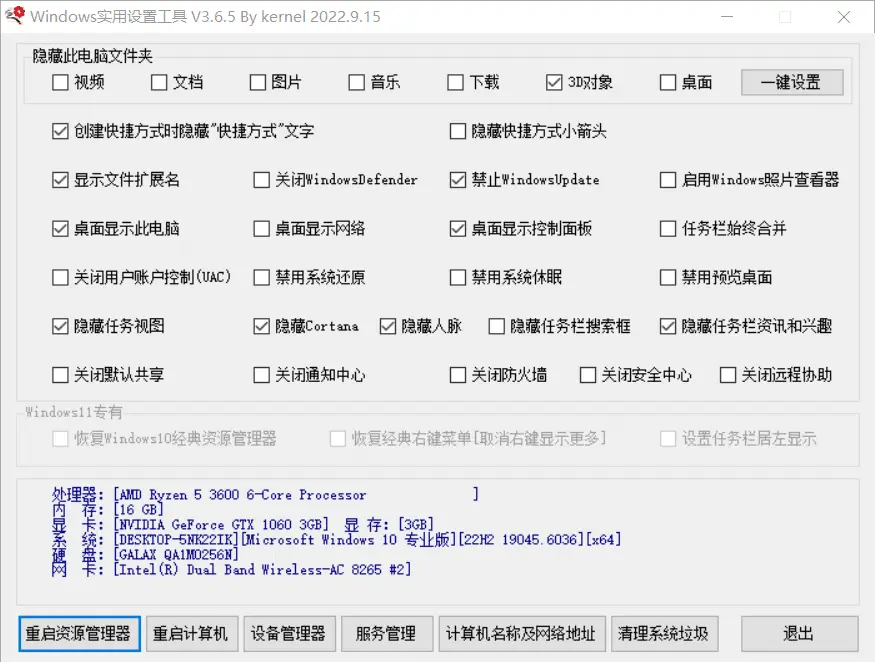Click disk text GALAX QA1M0256N
Image resolution: width=875 pixels, height=662 pixels.
tap(177, 555)
